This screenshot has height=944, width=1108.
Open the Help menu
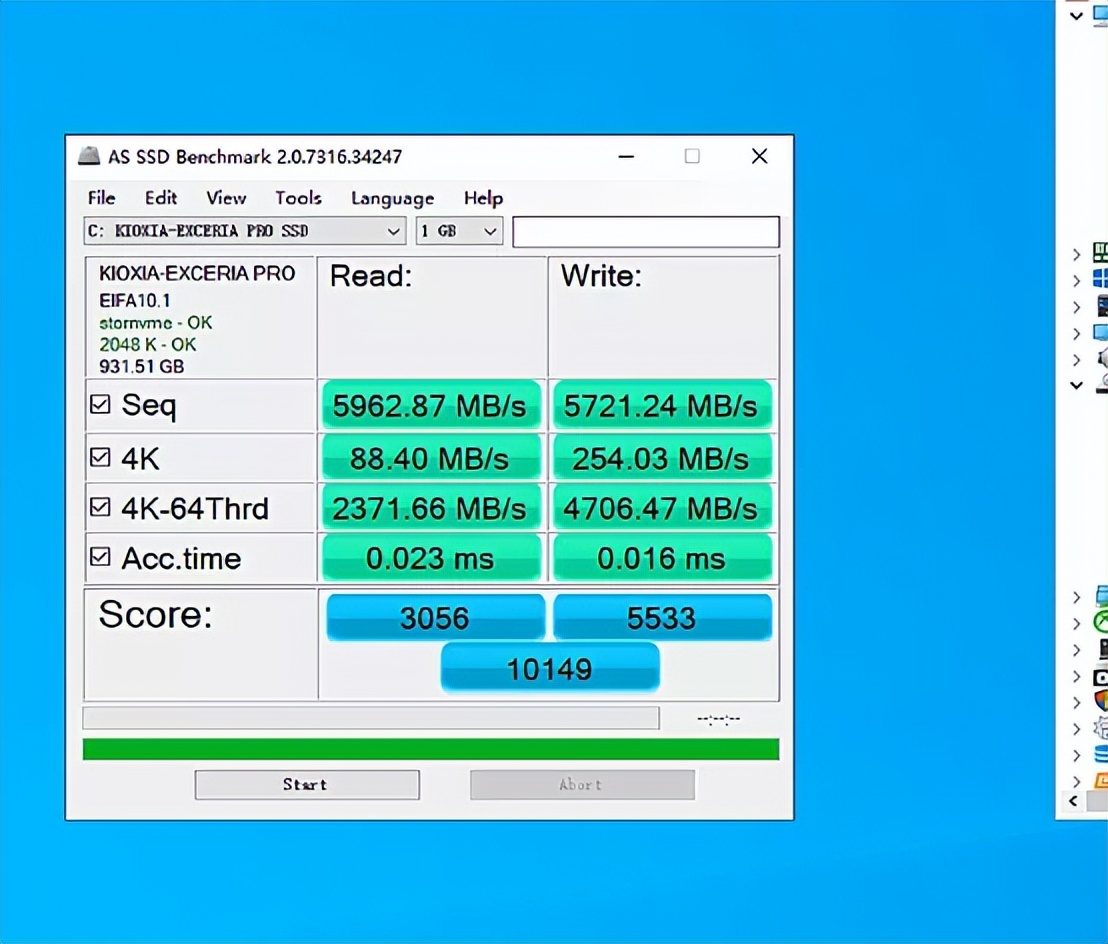(x=483, y=198)
